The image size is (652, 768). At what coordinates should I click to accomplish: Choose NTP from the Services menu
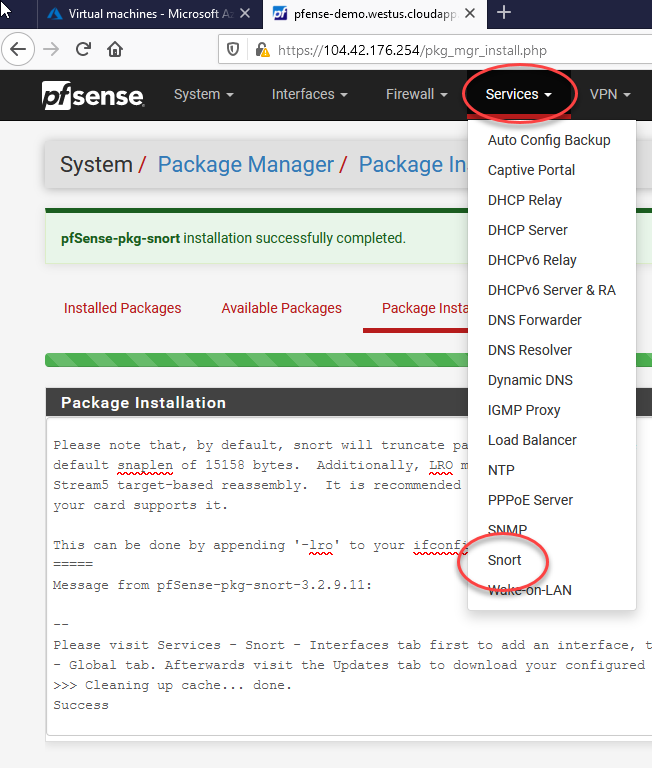tap(501, 470)
